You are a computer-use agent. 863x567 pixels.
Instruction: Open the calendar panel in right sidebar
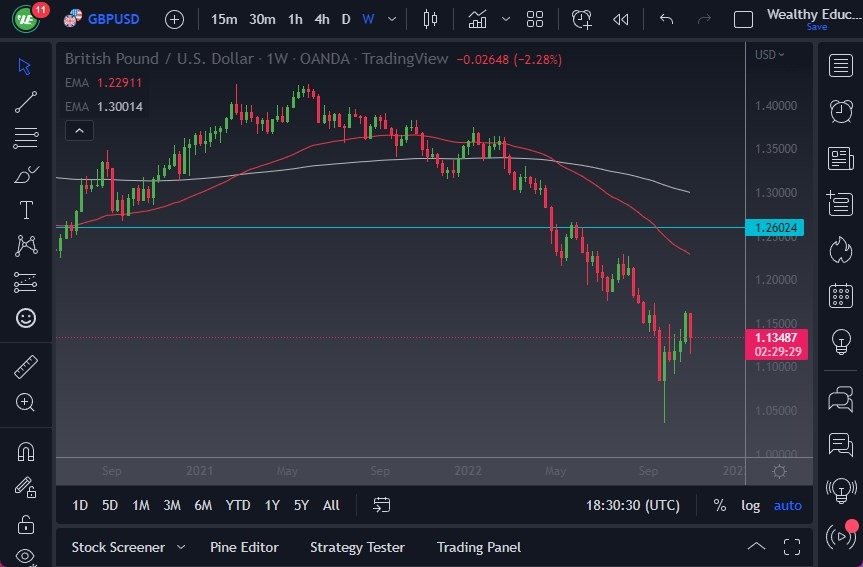pyautogui.click(x=841, y=295)
